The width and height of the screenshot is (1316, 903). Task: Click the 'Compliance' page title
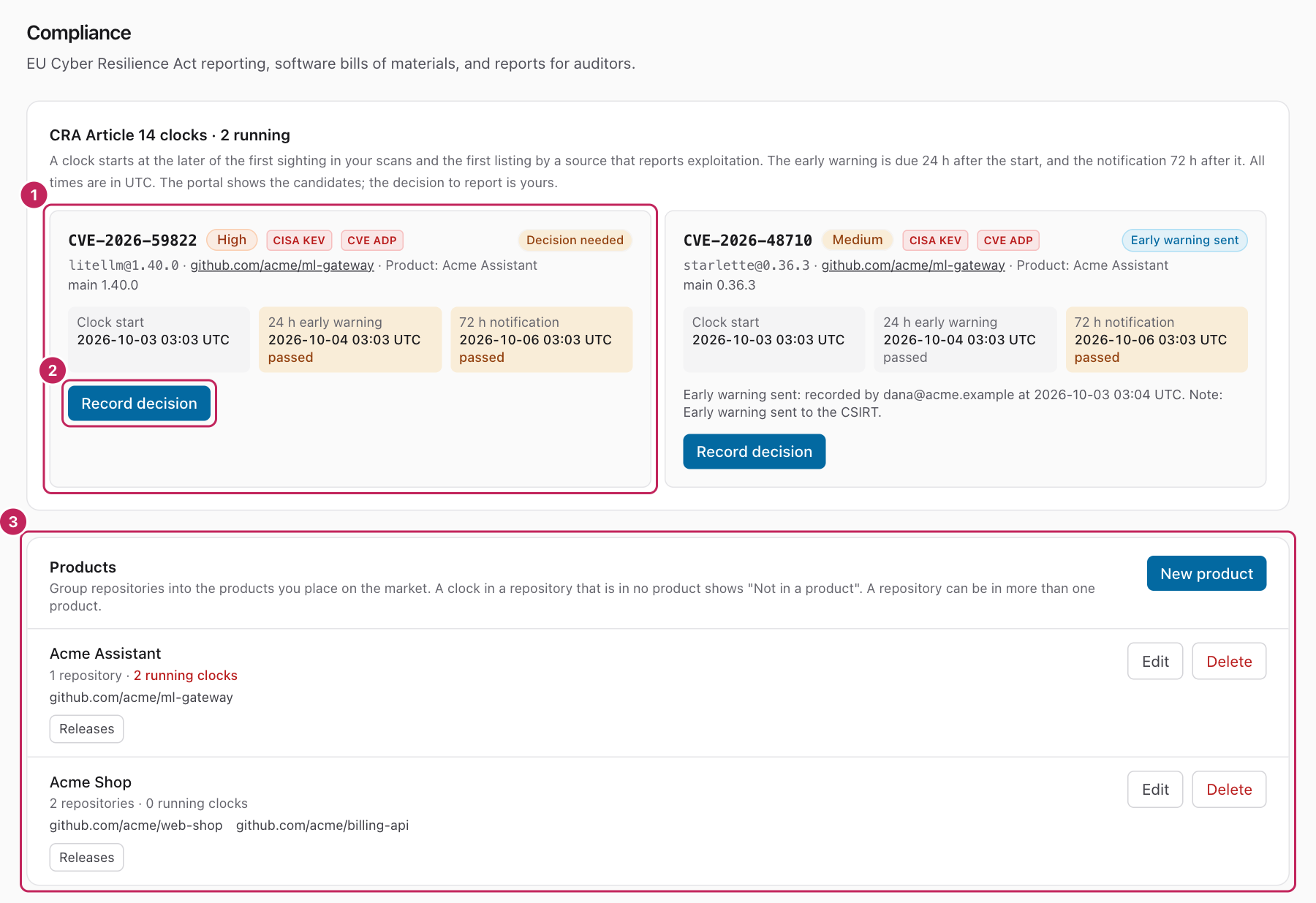[x=79, y=33]
